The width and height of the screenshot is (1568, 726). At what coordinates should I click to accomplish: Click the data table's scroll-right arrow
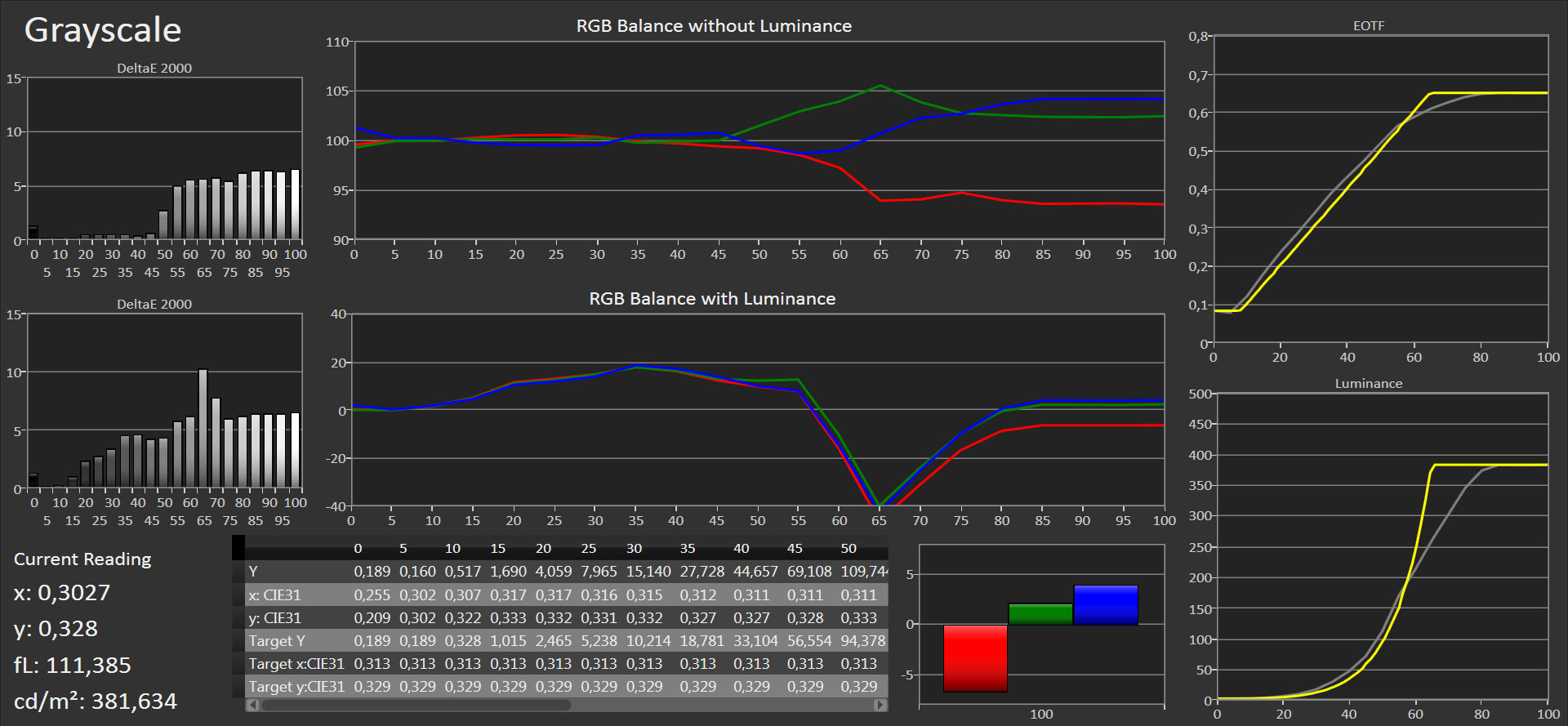tap(880, 705)
